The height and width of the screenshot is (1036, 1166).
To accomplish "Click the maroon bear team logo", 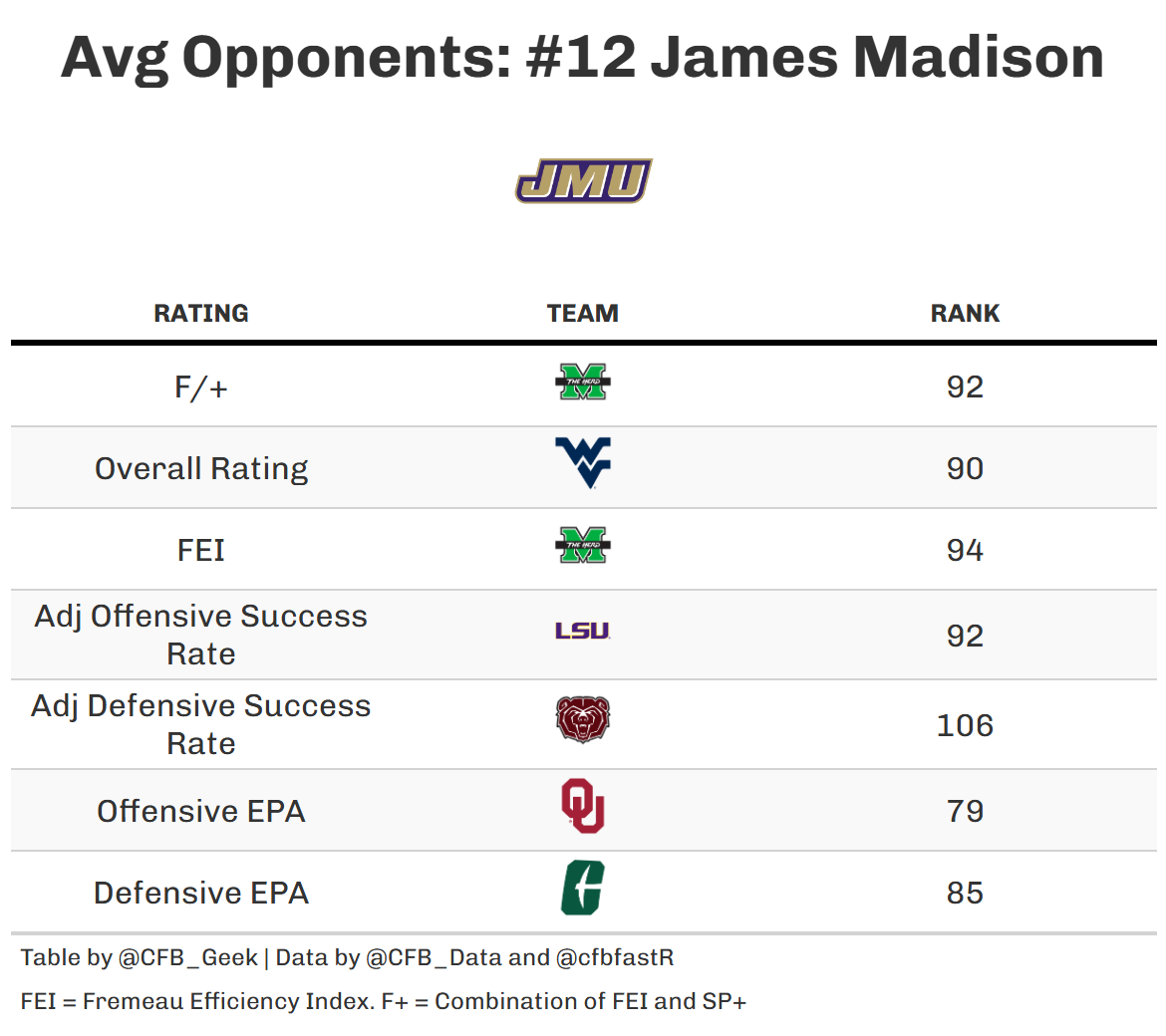I will point(583,720).
